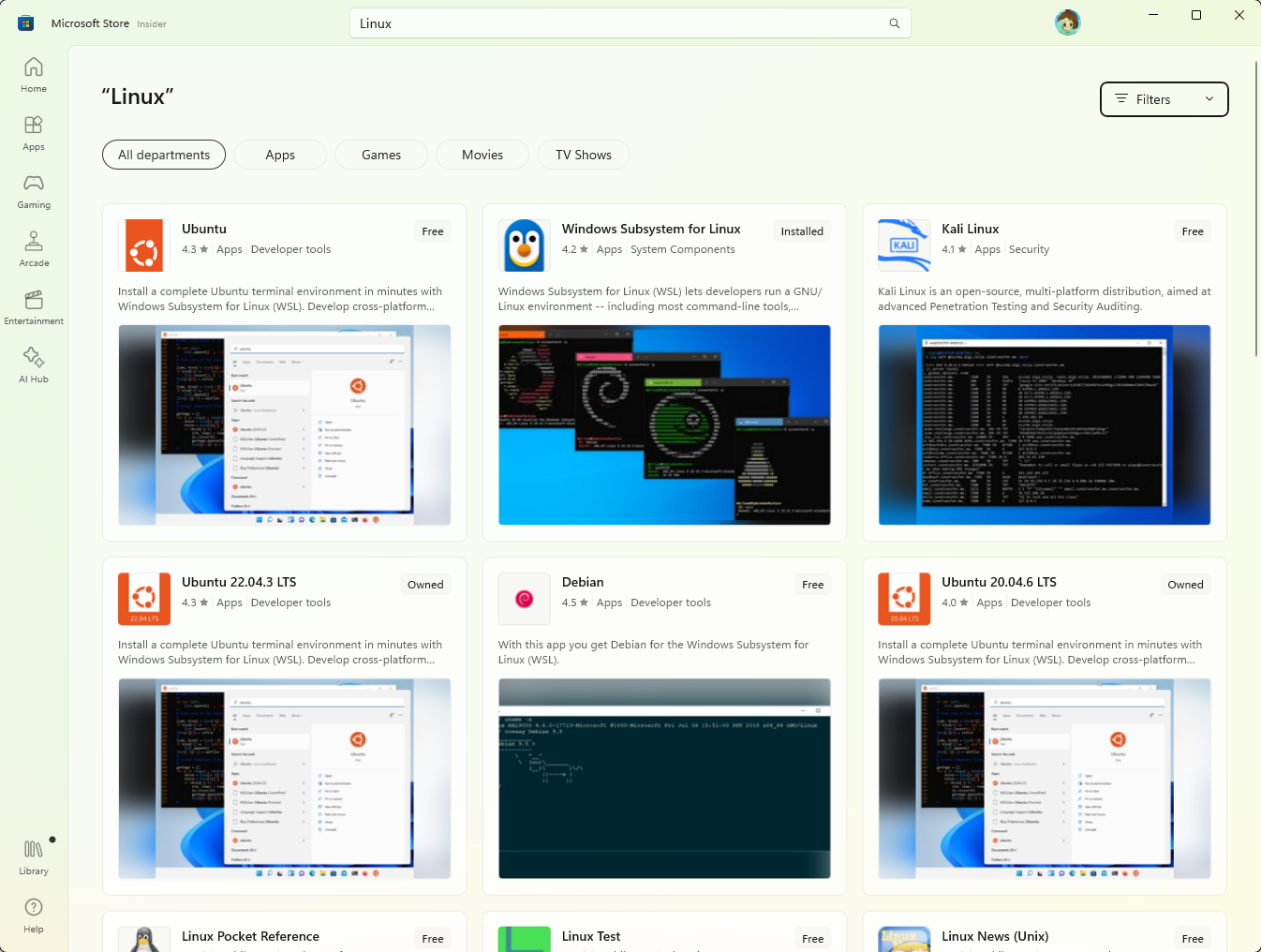Show TV Shows results
This screenshot has width=1261, height=952.
pos(583,155)
